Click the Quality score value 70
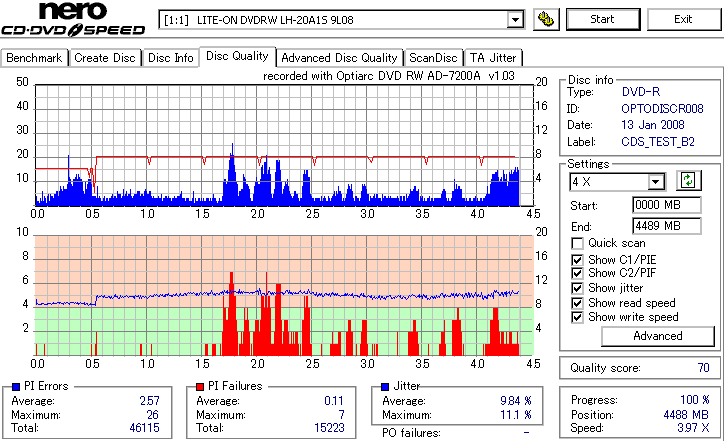The width and height of the screenshot is (724, 441). 703,368
